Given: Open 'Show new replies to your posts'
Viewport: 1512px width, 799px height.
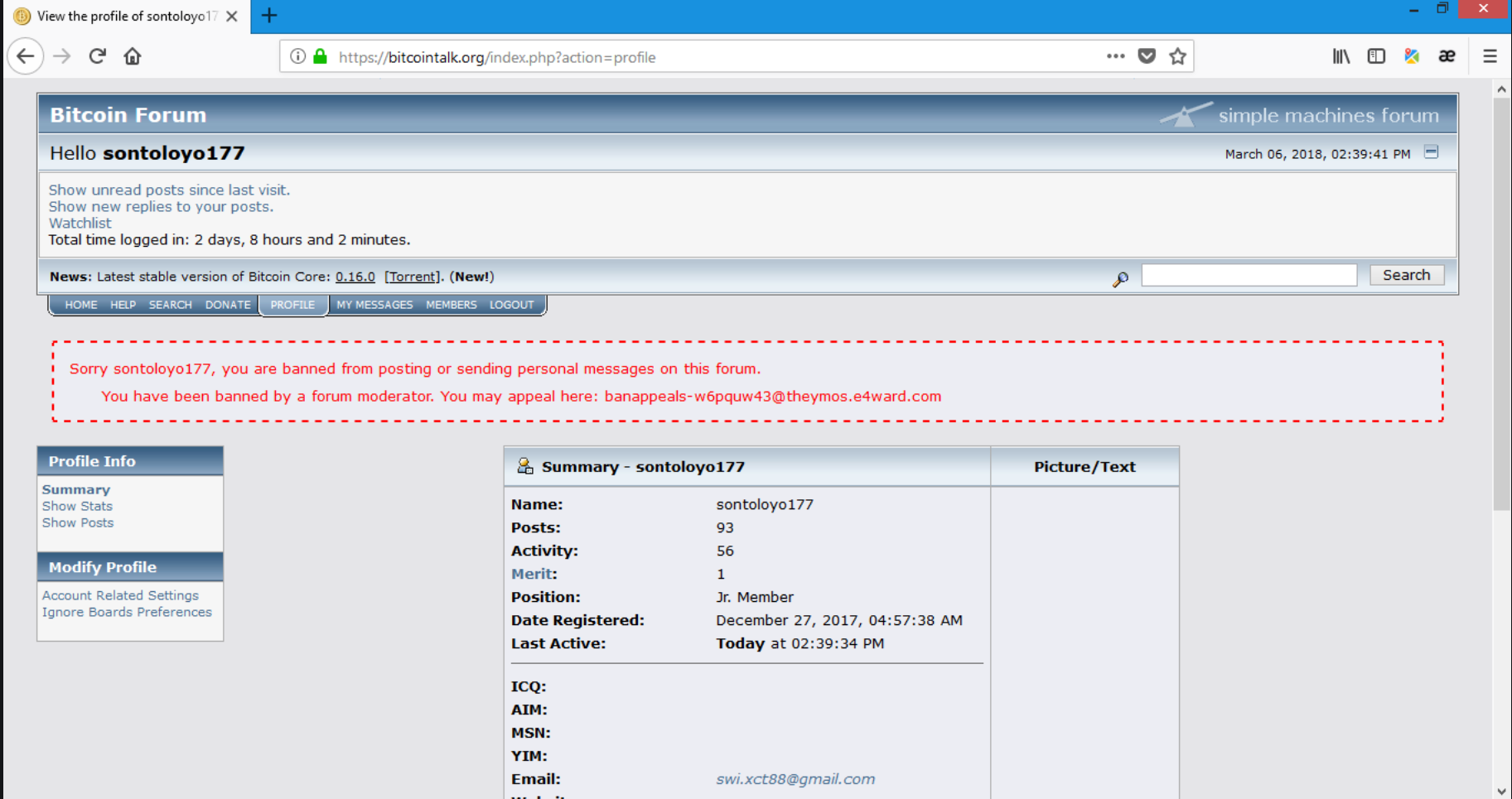Looking at the screenshot, I should 161,206.
